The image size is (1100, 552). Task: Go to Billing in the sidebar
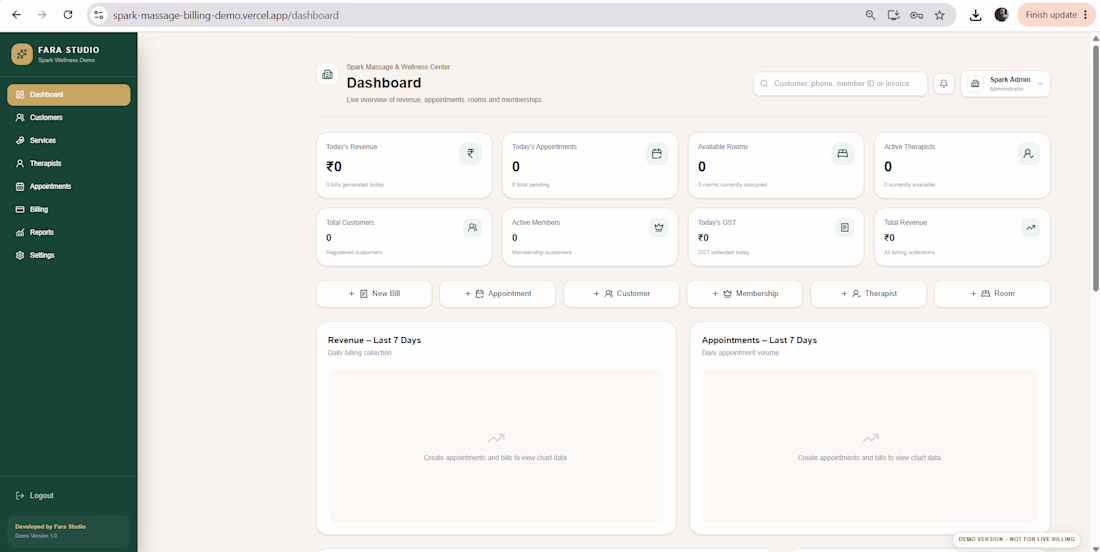point(69,209)
